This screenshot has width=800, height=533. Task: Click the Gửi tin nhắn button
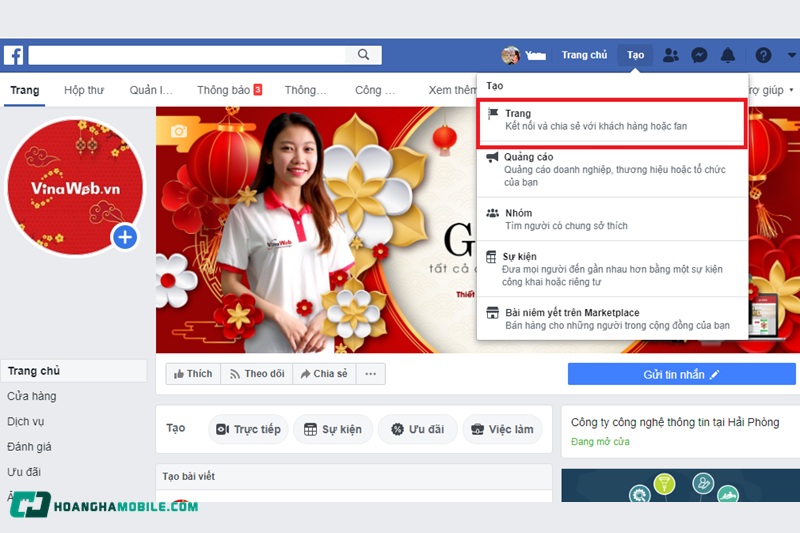pyautogui.click(x=681, y=374)
